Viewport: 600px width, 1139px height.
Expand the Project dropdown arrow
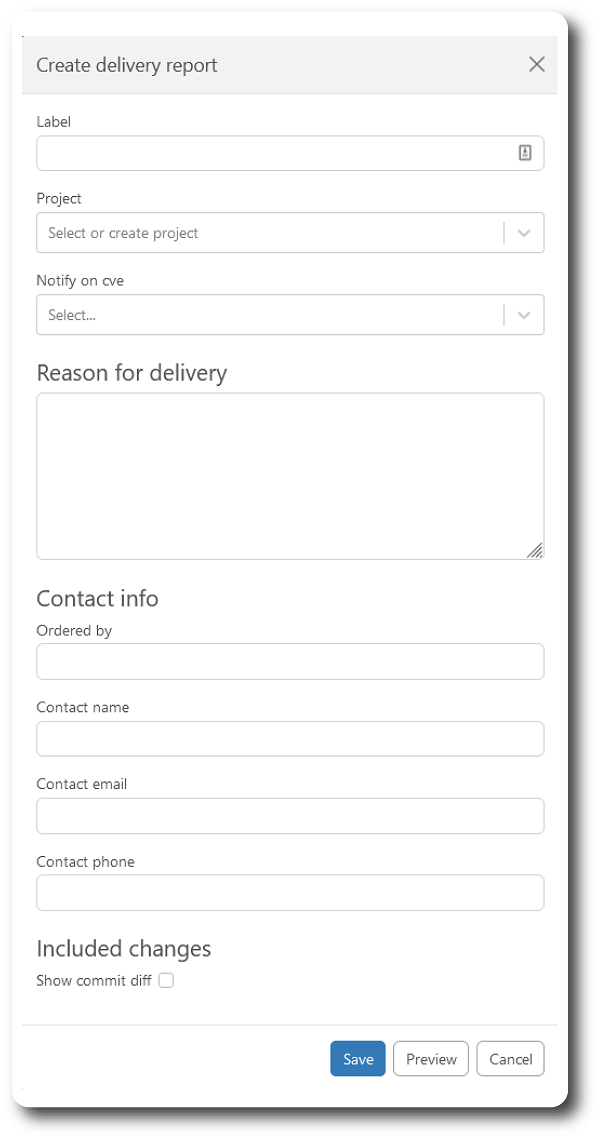[524, 233]
